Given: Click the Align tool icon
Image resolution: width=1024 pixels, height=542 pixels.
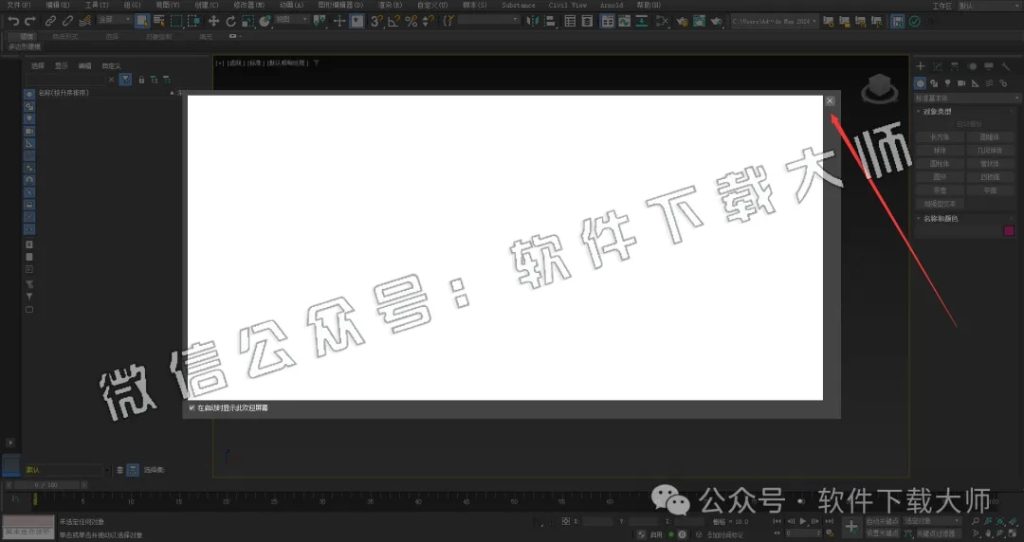Looking at the screenshot, I should [x=550, y=22].
